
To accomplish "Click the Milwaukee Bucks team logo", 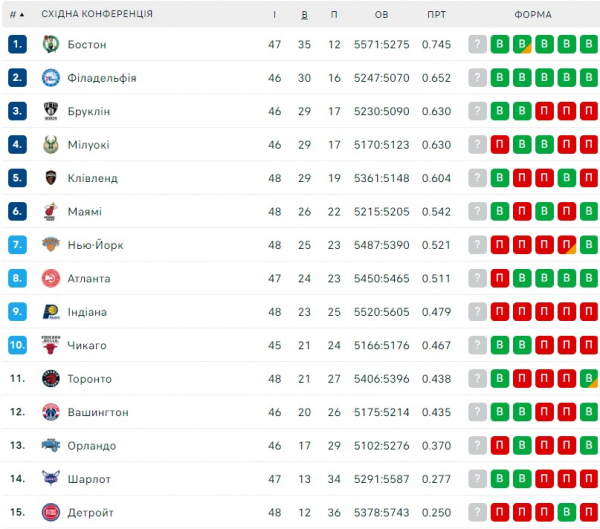I will [51, 145].
